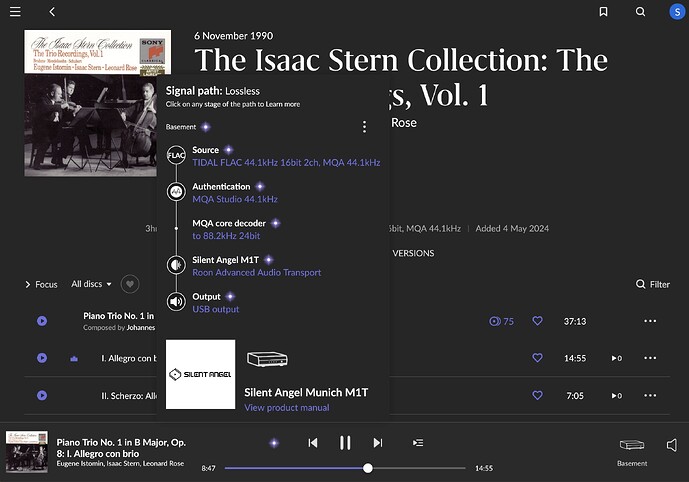Expand the Focus panel
Viewport: 689px width, 482px height.
pyautogui.click(x=41, y=285)
